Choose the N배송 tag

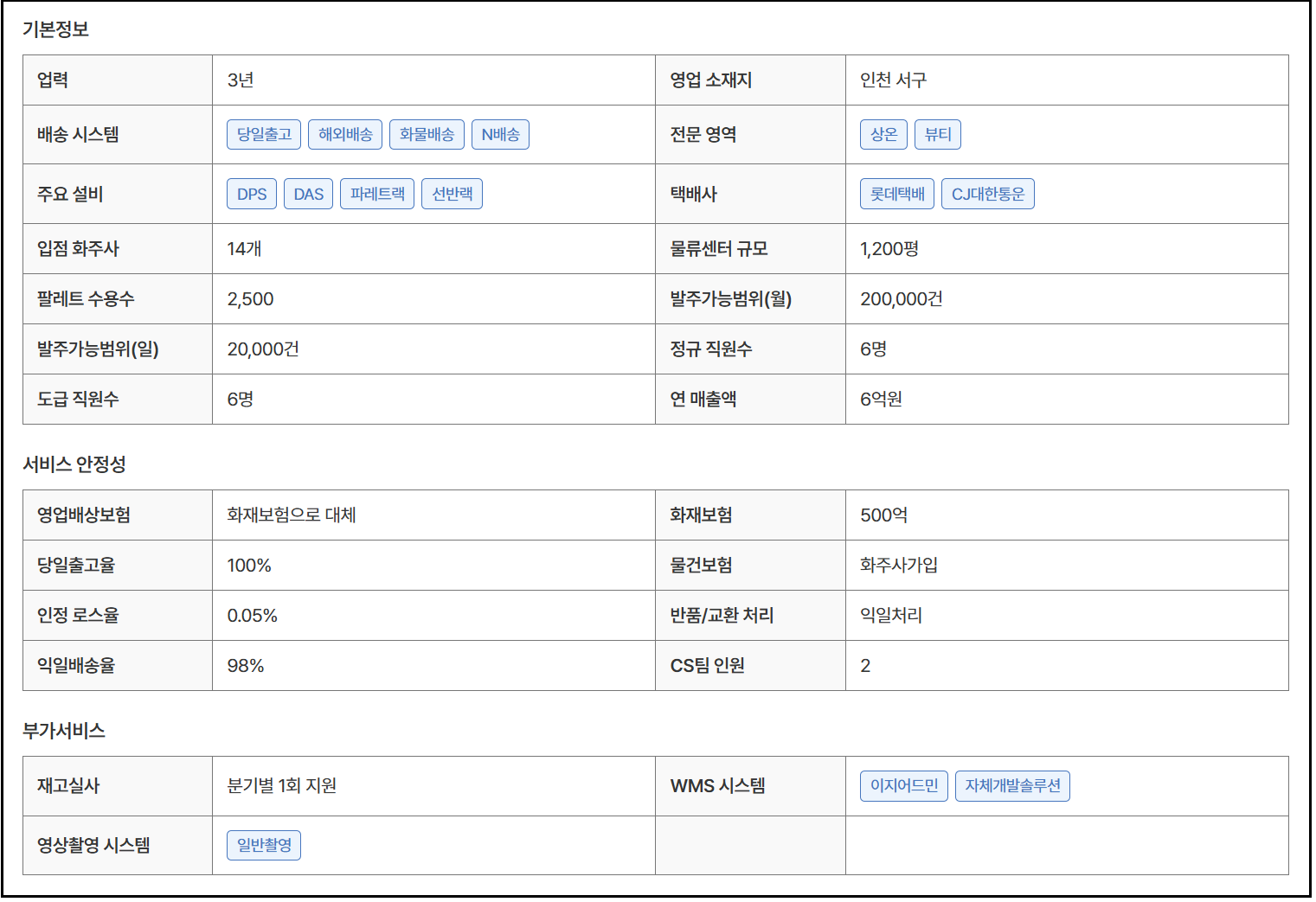[500, 135]
